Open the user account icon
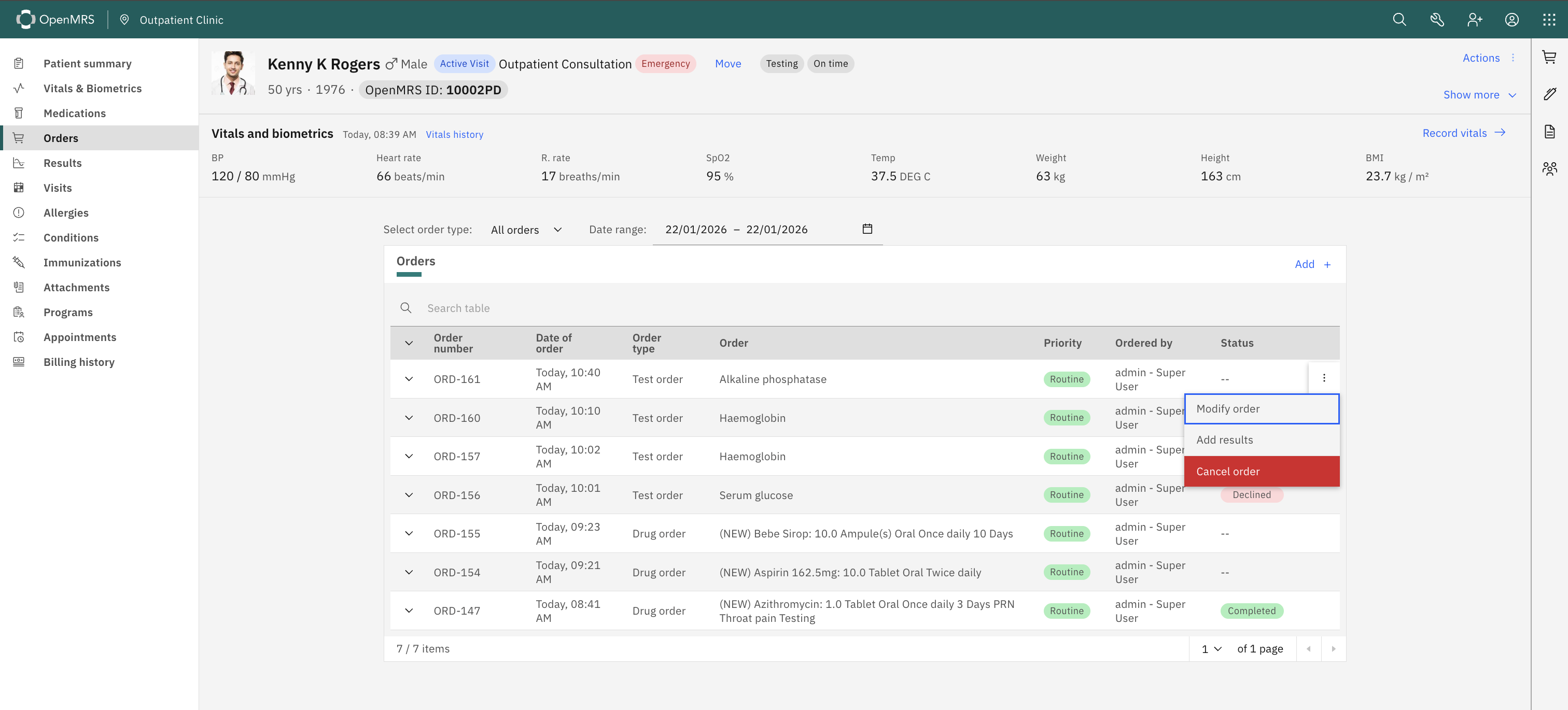 (1511, 20)
